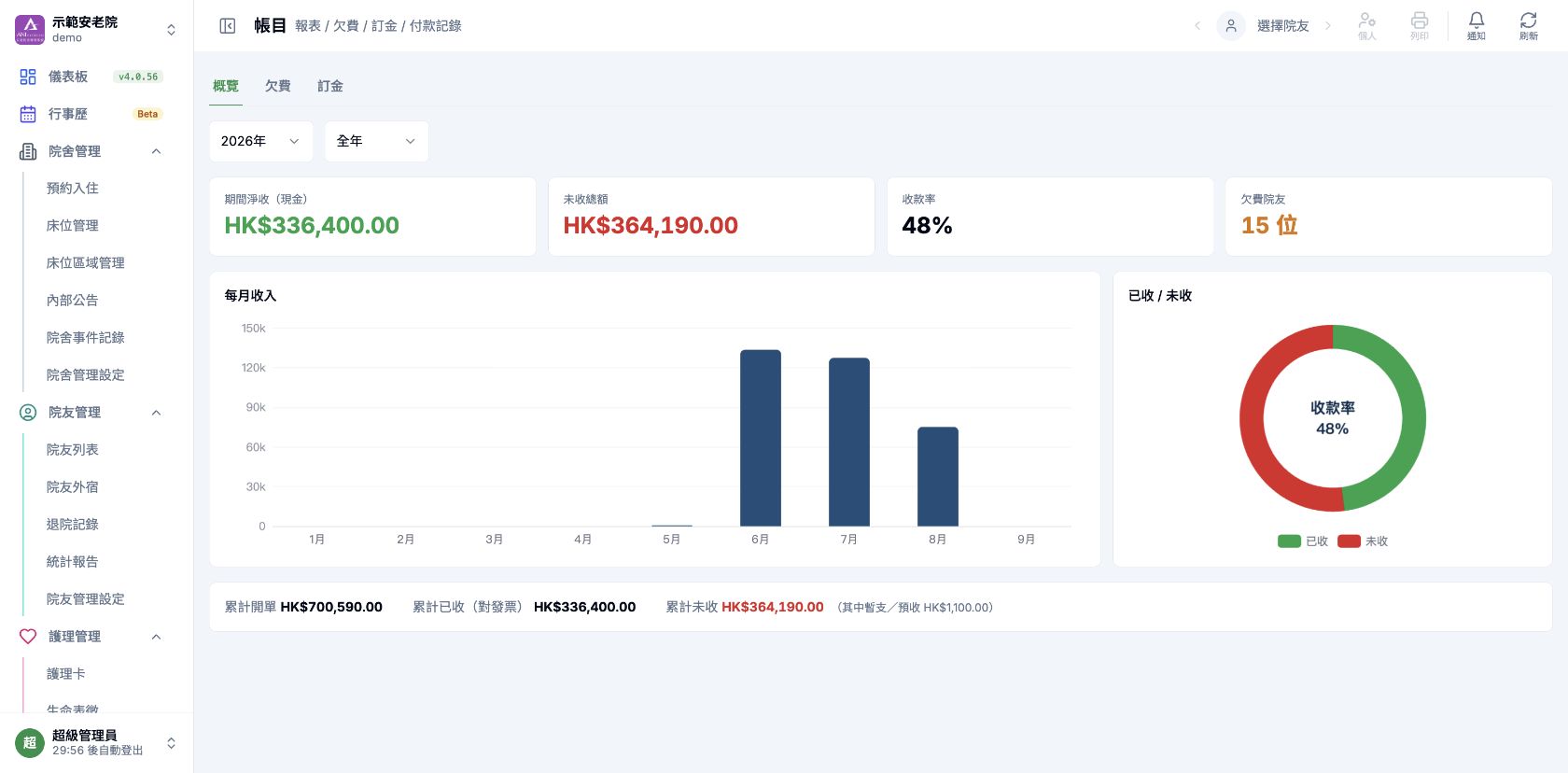Click the 護理管理 heart icon
Screen dimensions: 1568x773
(x=28, y=637)
